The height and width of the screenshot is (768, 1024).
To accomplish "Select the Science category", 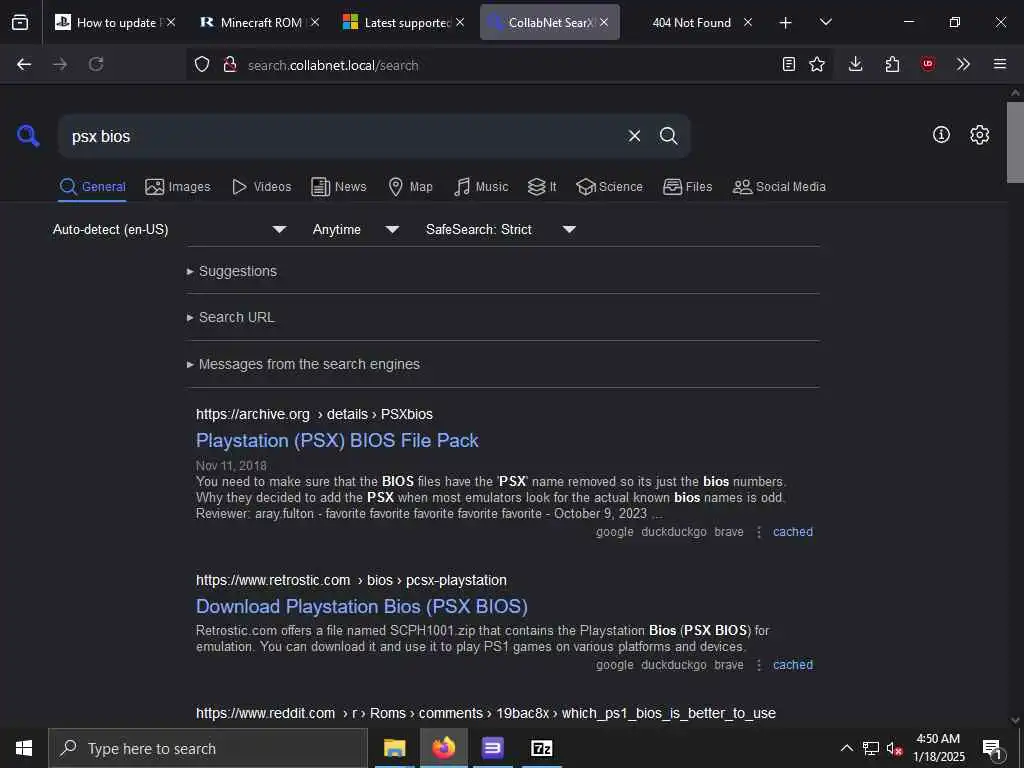I will pos(609,187).
